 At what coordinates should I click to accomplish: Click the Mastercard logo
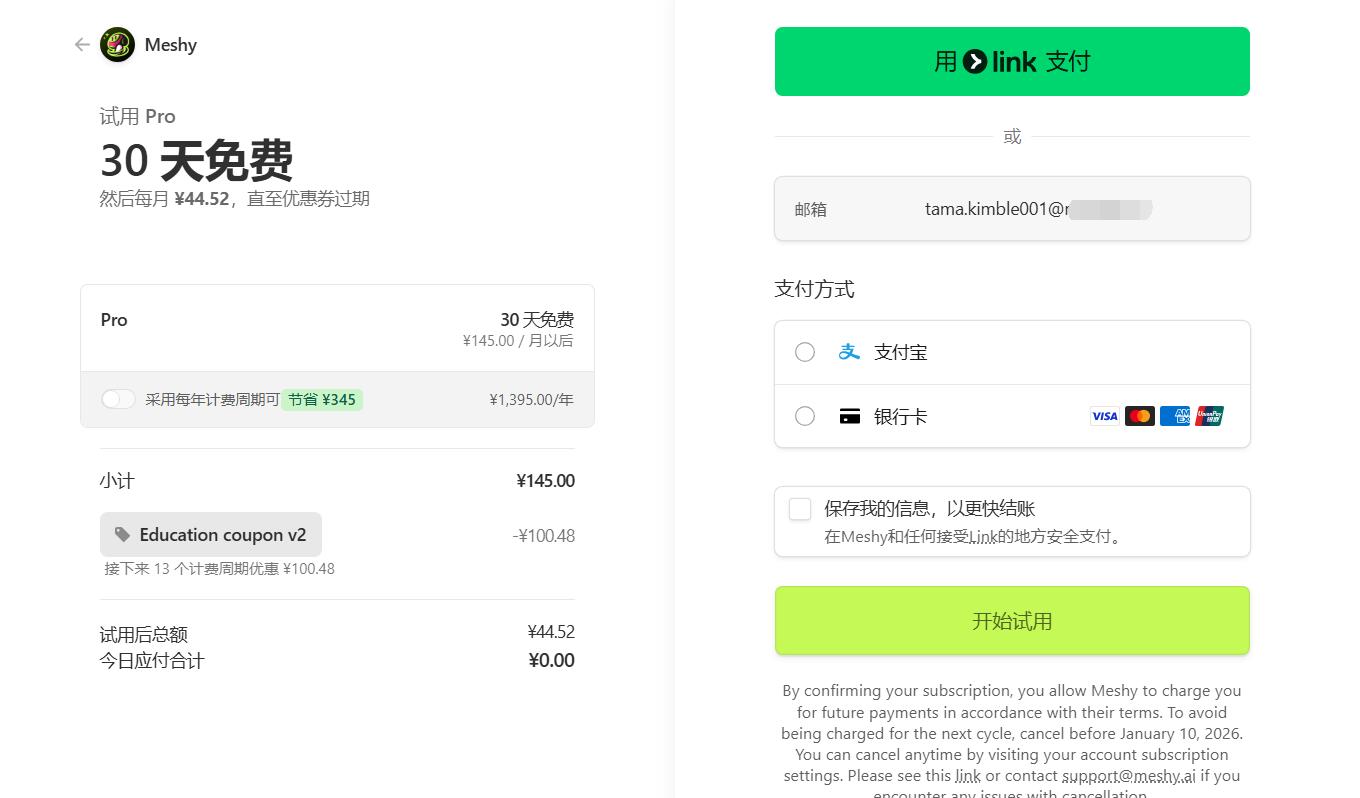tap(1139, 416)
